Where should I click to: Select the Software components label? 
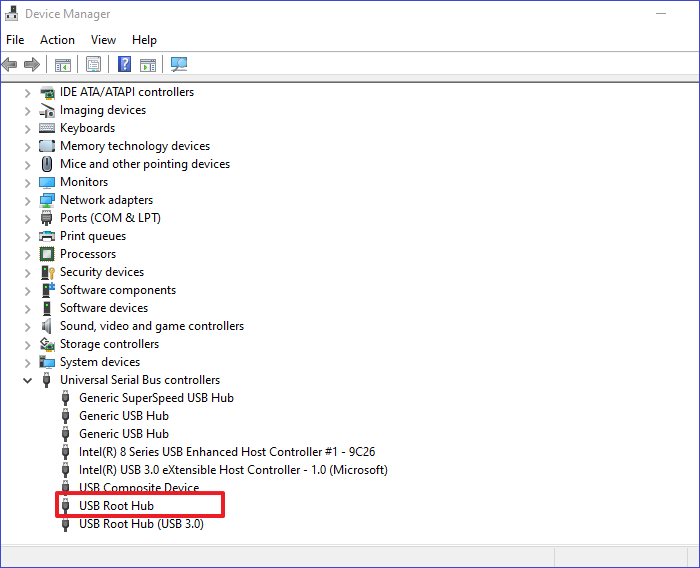click(118, 290)
